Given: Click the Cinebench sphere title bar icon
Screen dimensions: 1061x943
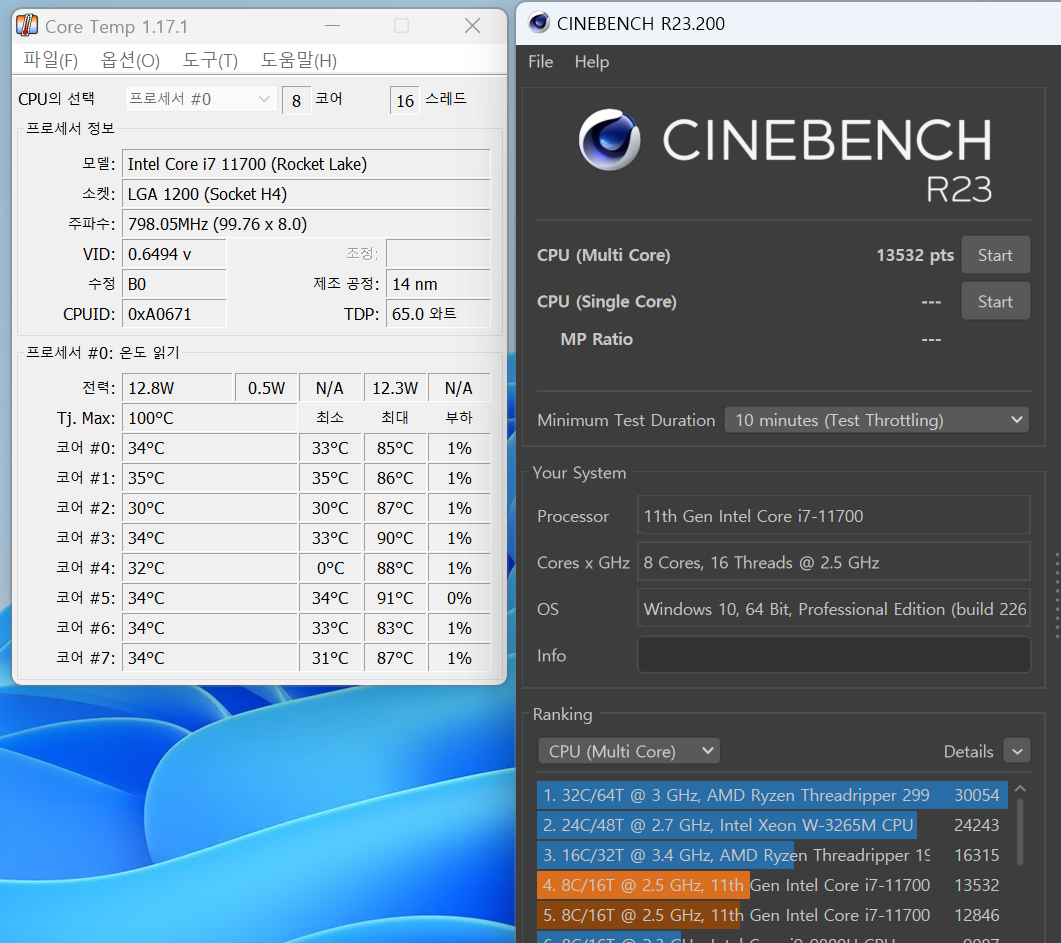Looking at the screenshot, I should [539, 23].
